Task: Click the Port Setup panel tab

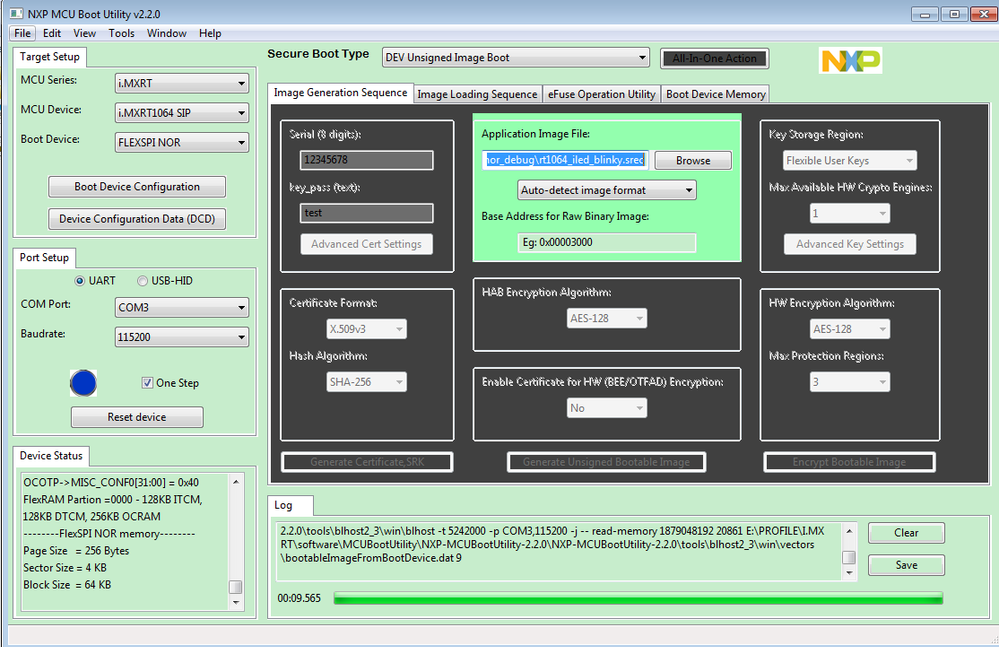Action: tap(44, 257)
